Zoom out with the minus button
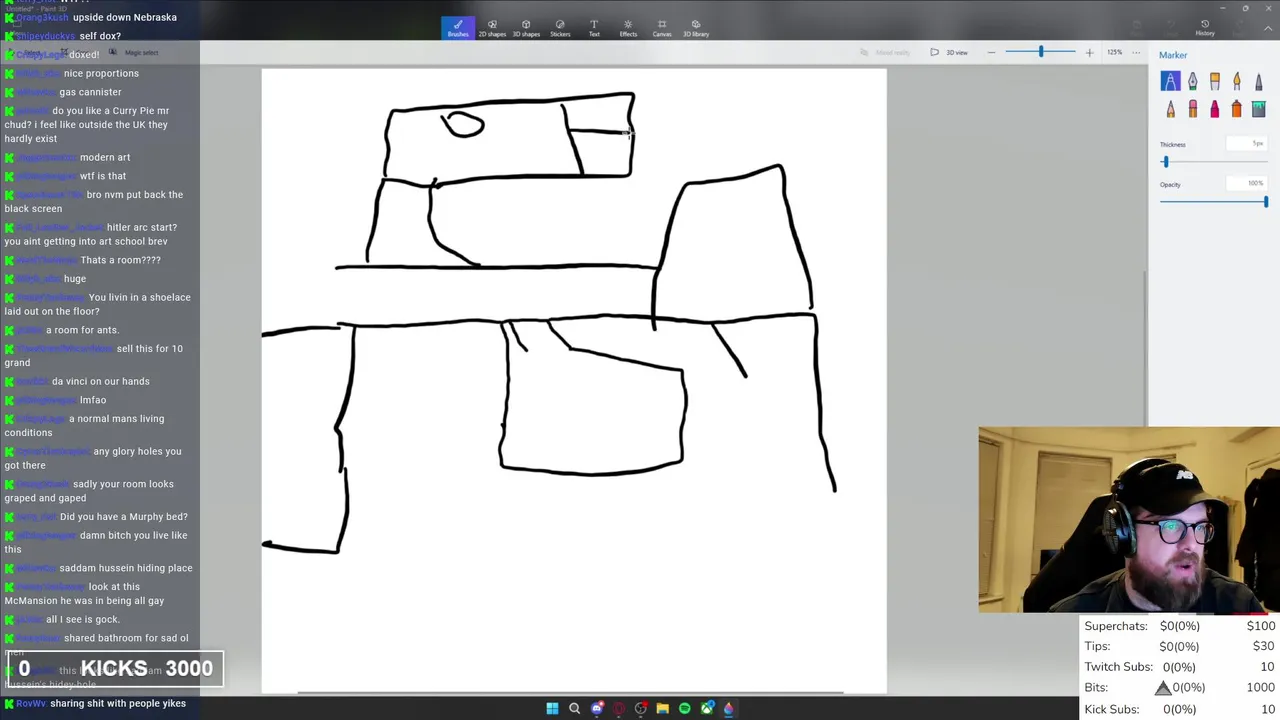Viewport: 1280px width, 720px height. pyautogui.click(x=991, y=52)
